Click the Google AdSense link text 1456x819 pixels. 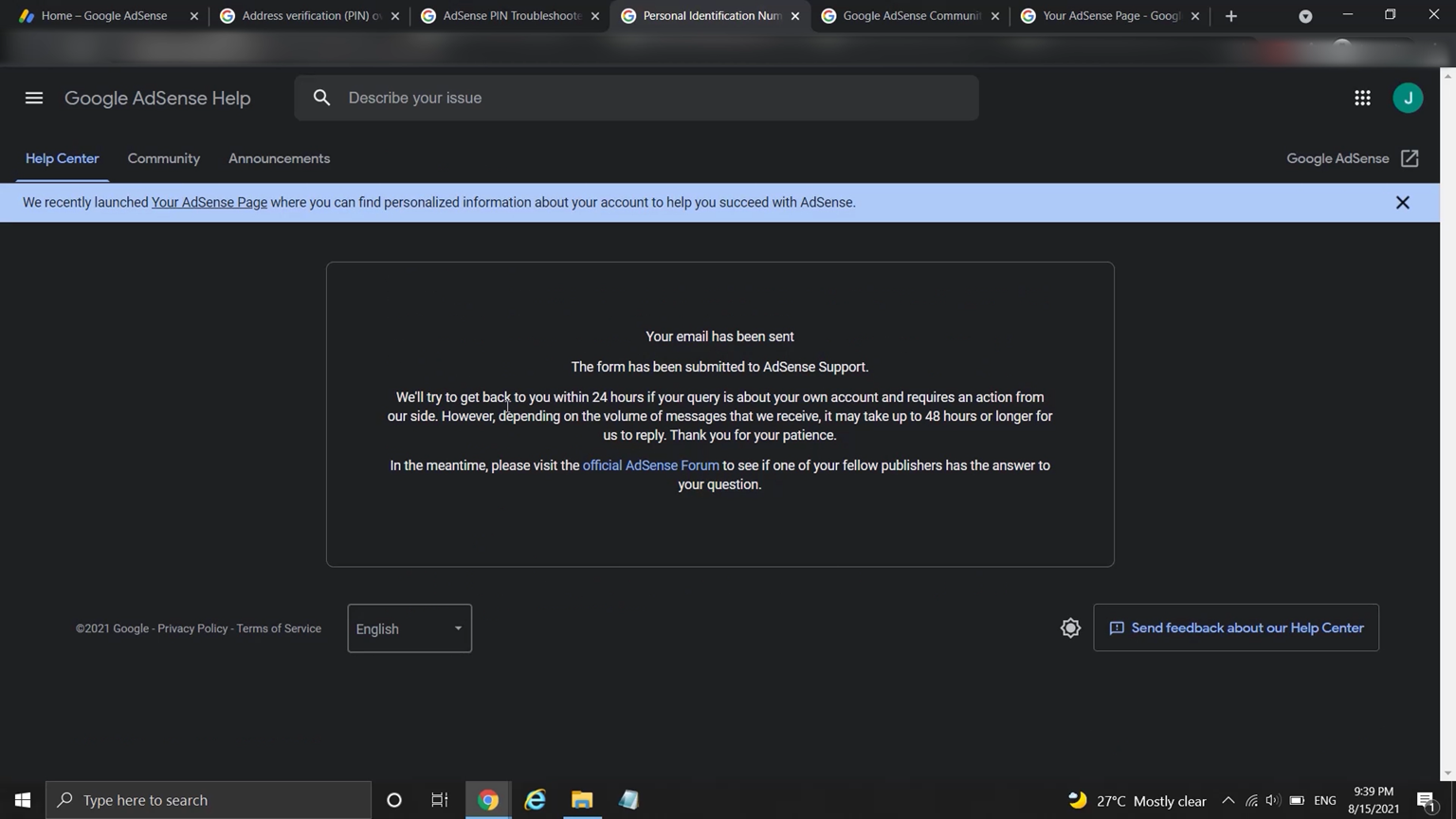pos(1338,158)
